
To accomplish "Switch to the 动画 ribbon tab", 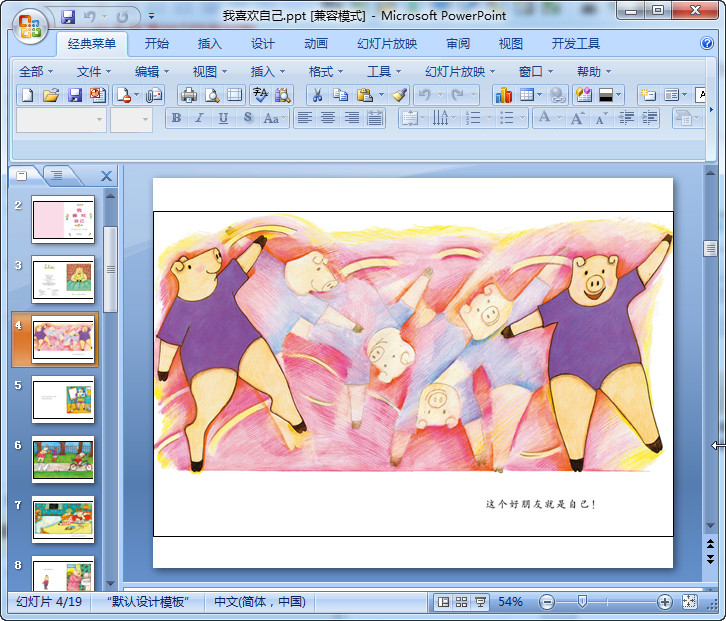I will [316, 44].
